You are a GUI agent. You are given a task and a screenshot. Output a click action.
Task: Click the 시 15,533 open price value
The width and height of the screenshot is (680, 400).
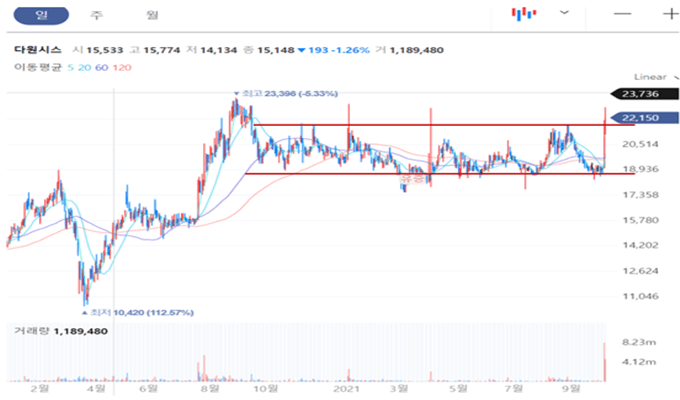(98, 50)
